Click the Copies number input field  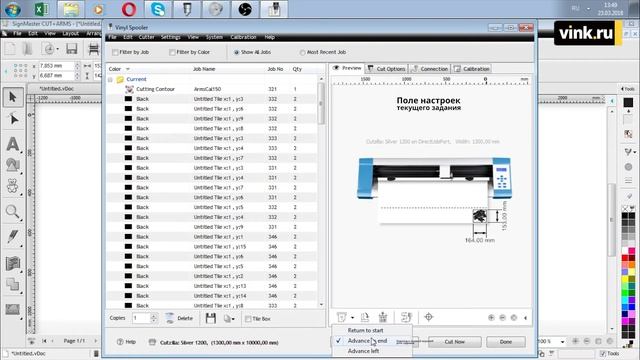(141, 318)
